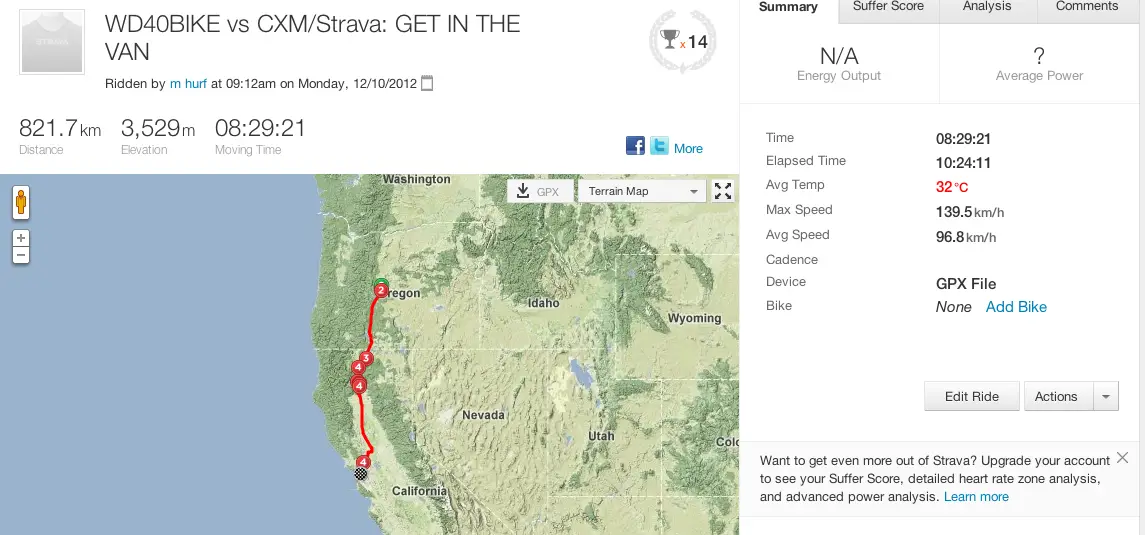Click the trophy achievements badge
Screen dimensions: 1145x535
pyautogui.click(x=683, y=41)
